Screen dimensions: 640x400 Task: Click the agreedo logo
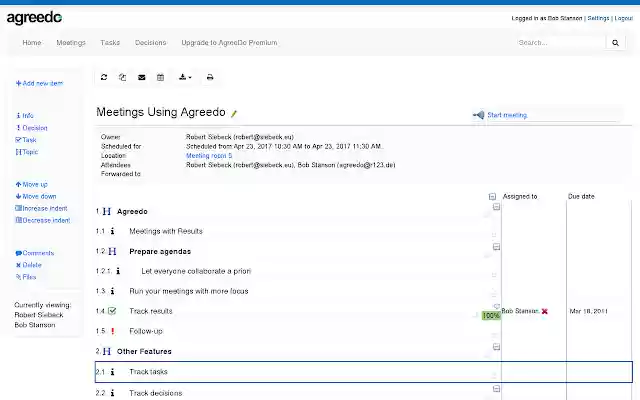click(34, 18)
